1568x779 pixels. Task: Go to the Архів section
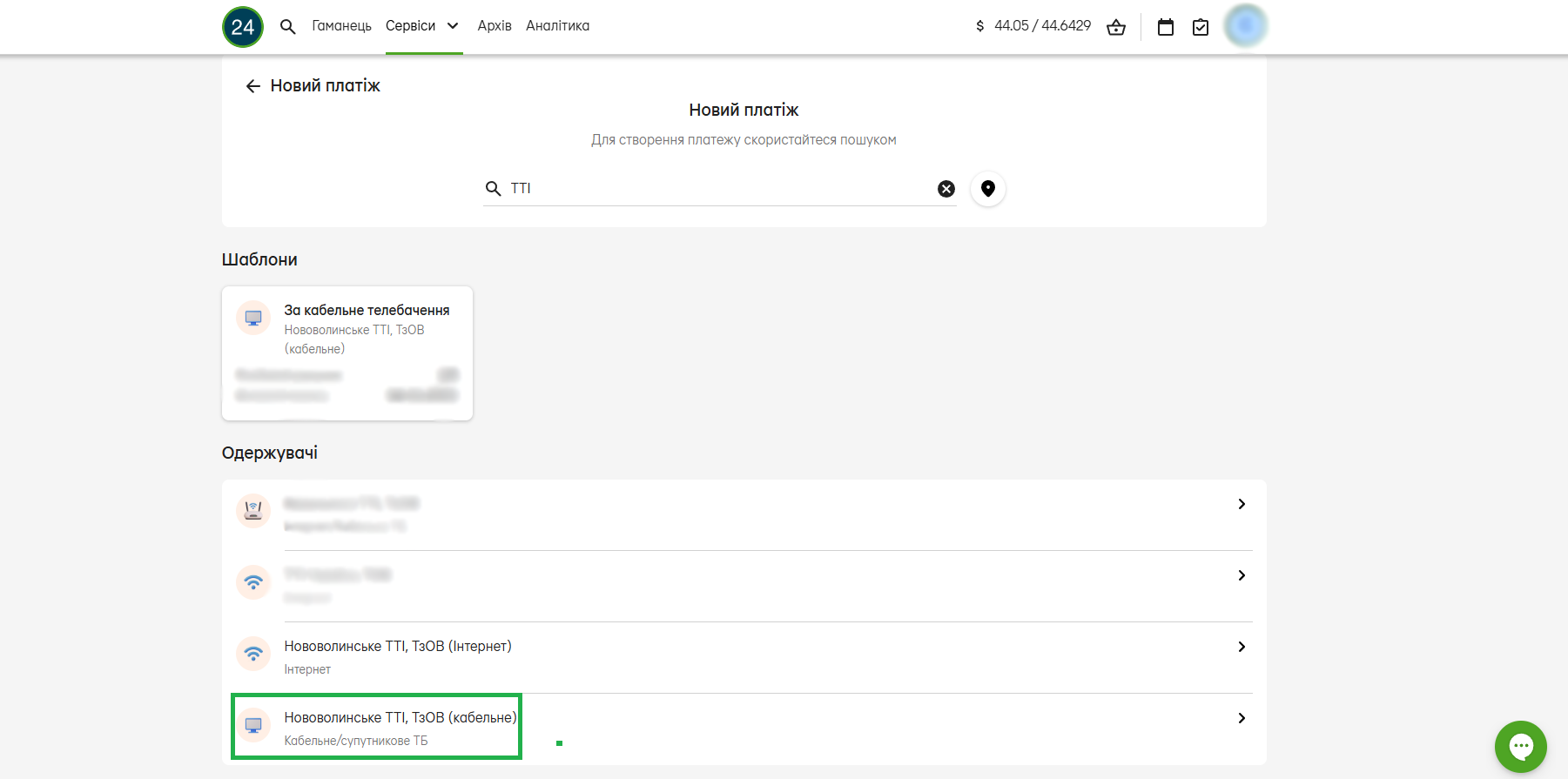495,26
